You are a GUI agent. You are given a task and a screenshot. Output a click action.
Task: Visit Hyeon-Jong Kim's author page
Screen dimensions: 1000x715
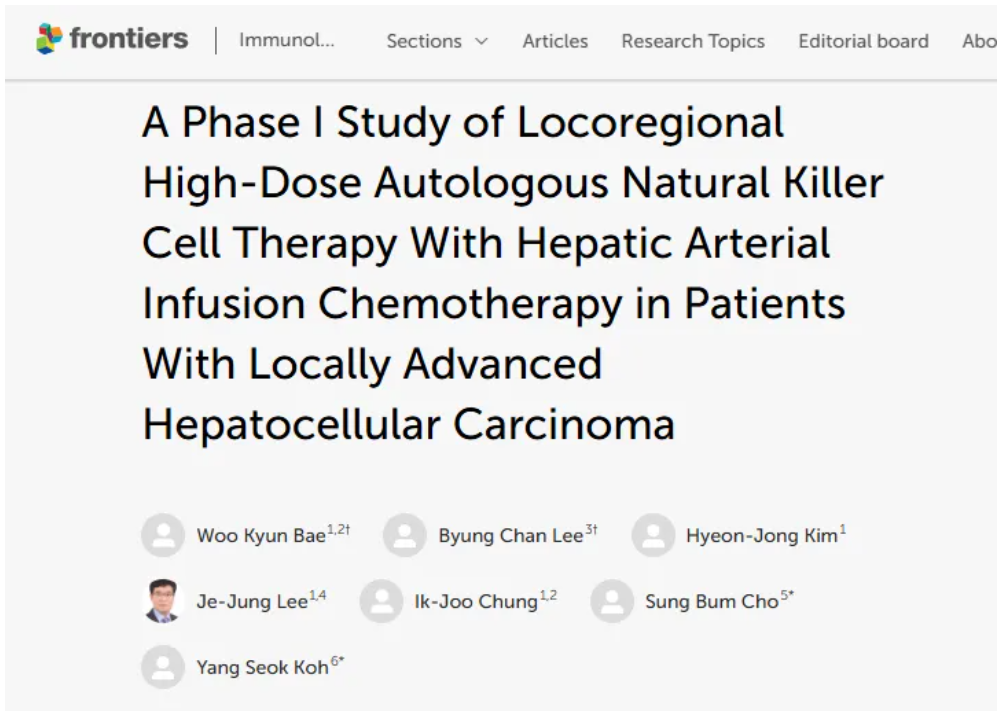761,536
